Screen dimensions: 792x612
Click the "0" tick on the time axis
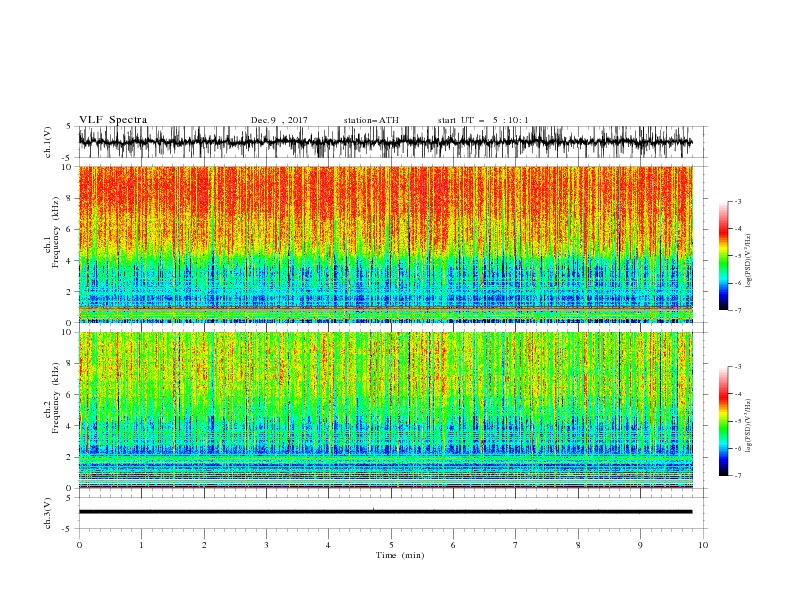click(79, 545)
